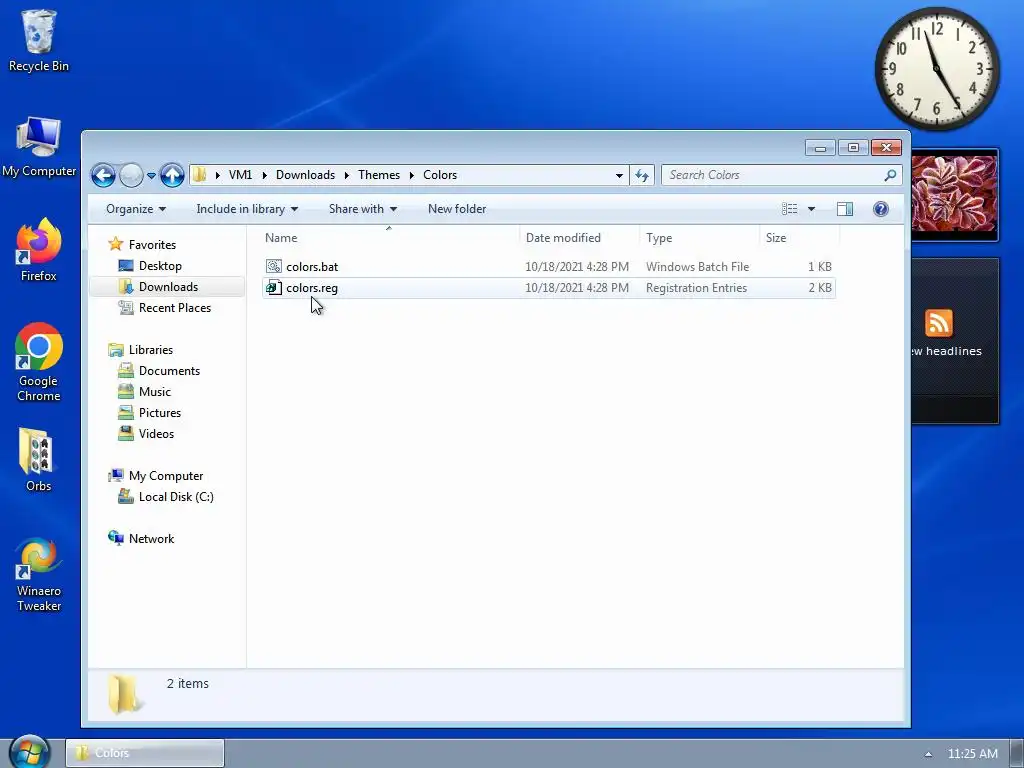Select the Orbs folder on desktop
The height and width of the screenshot is (768, 1024).
click(39, 460)
